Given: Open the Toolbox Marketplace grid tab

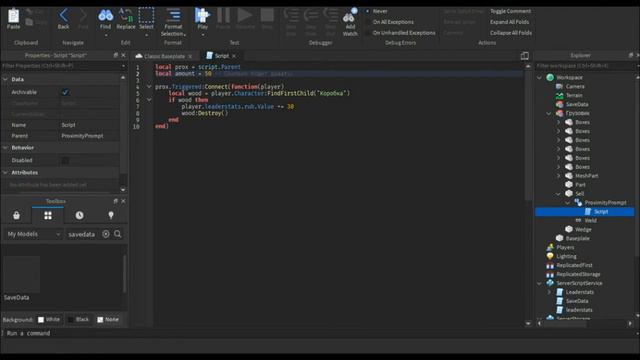Looking at the screenshot, I should point(48,215).
